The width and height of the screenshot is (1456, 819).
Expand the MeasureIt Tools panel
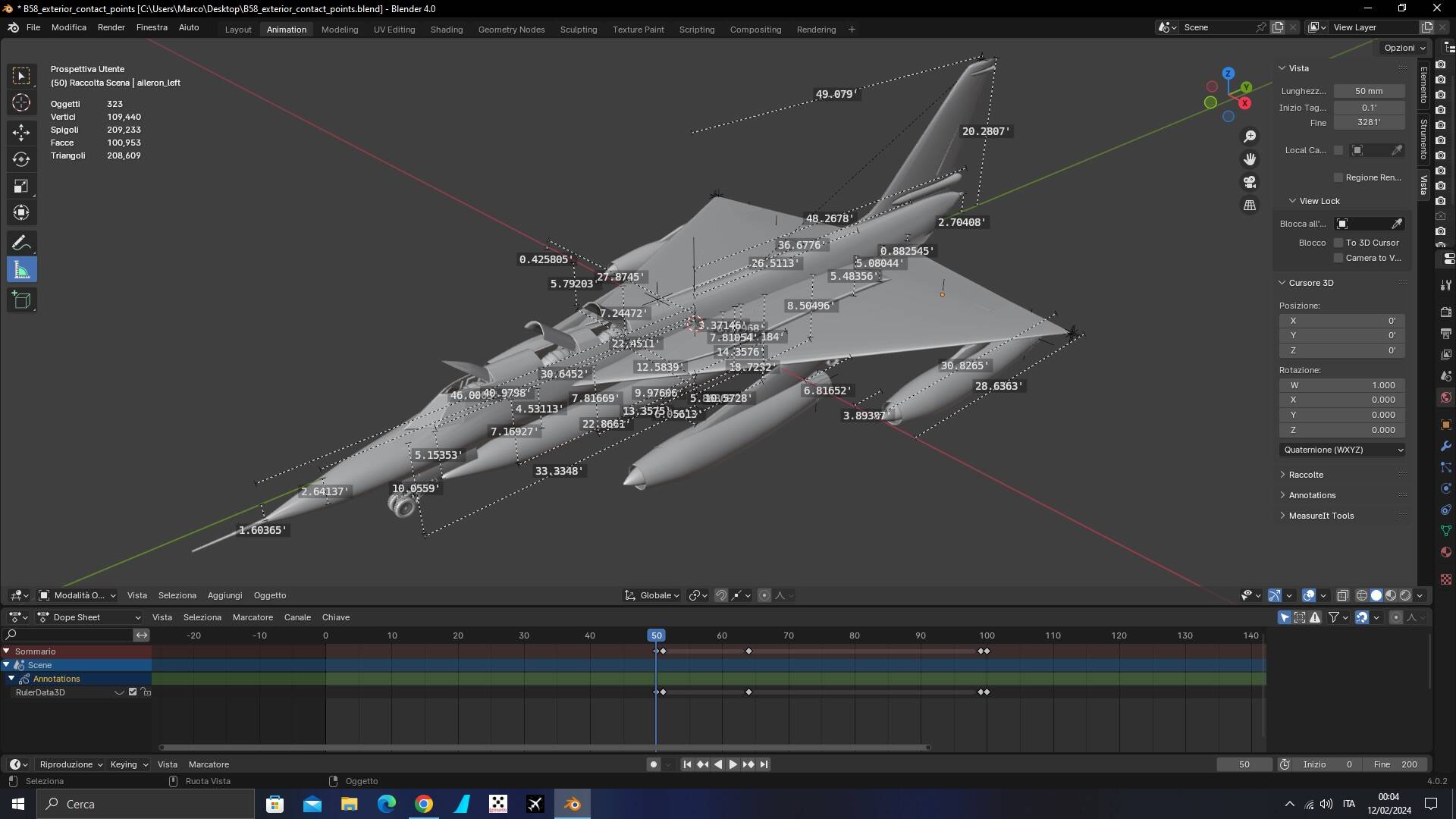1321,516
